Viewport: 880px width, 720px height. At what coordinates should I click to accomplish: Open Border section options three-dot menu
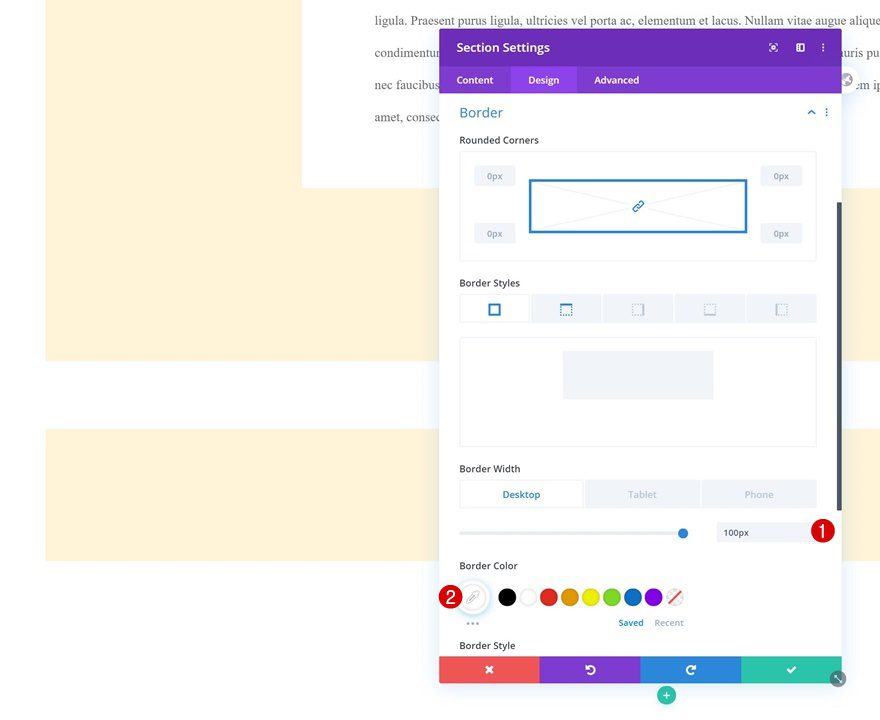(826, 112)
